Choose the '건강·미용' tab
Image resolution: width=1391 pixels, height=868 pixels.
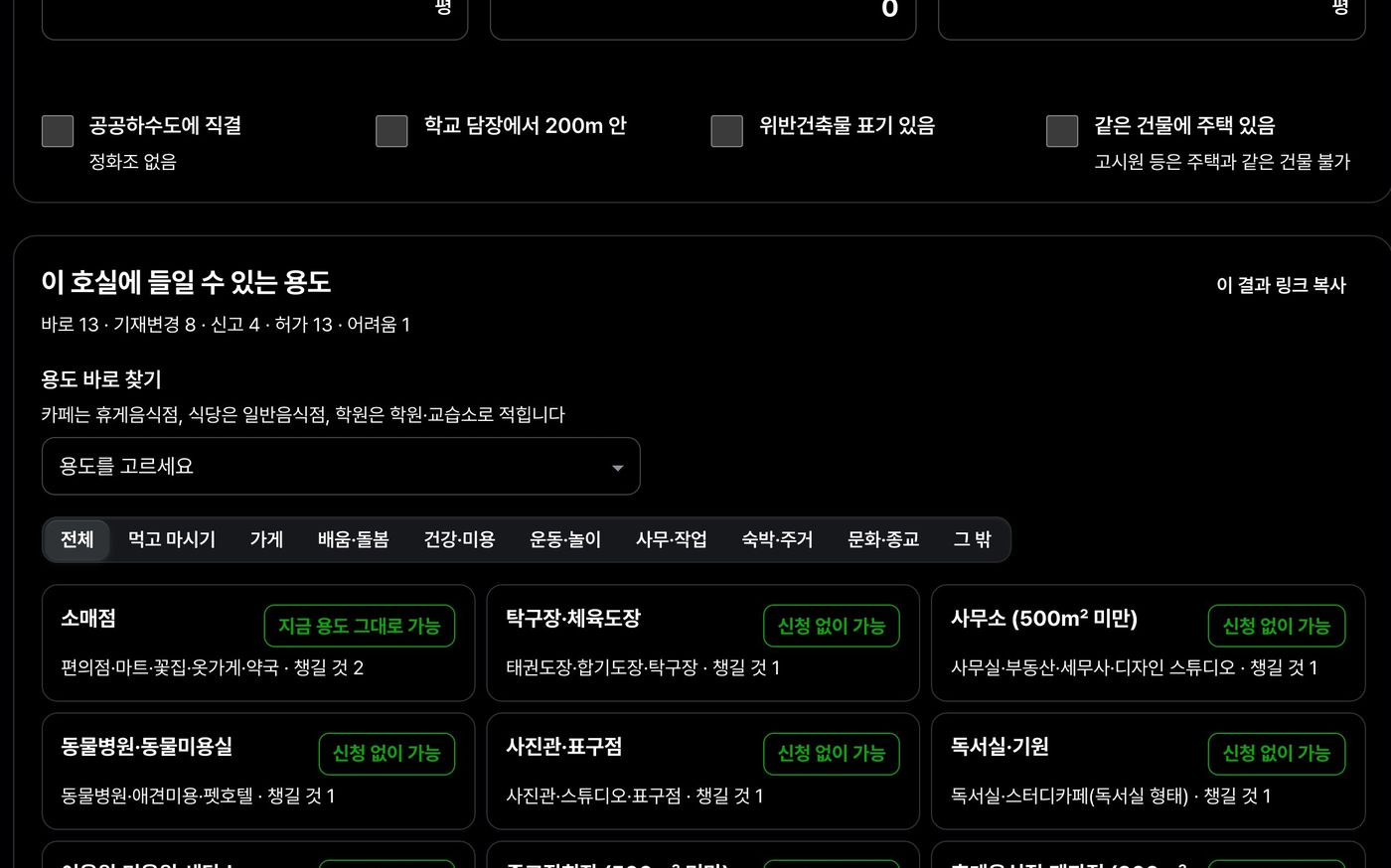459,539
